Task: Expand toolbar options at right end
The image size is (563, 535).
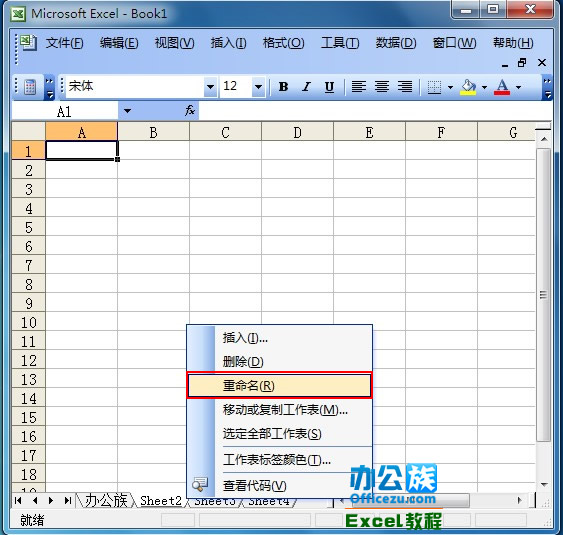Action: (547, 87)
